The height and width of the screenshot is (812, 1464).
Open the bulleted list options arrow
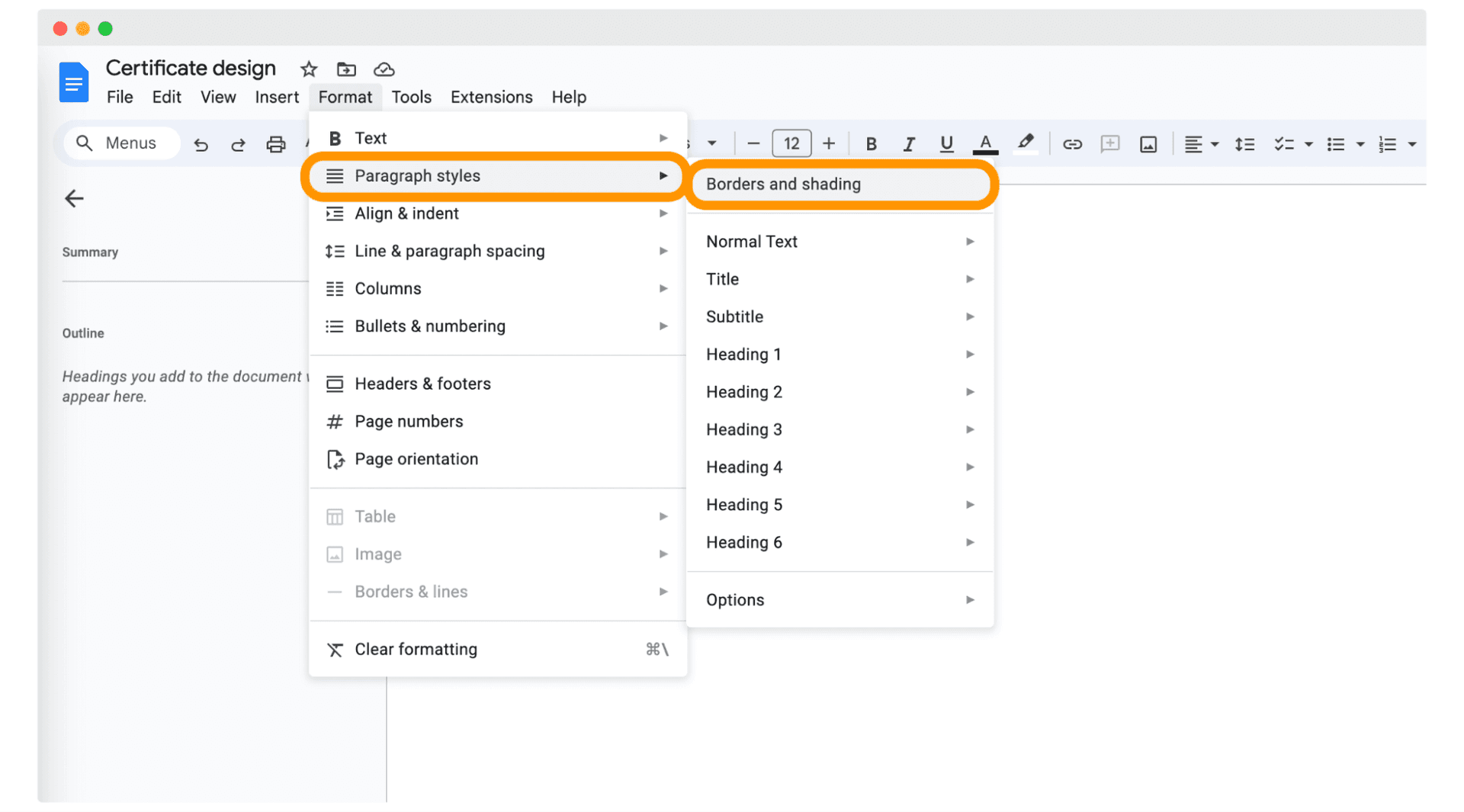[1360, 144]
